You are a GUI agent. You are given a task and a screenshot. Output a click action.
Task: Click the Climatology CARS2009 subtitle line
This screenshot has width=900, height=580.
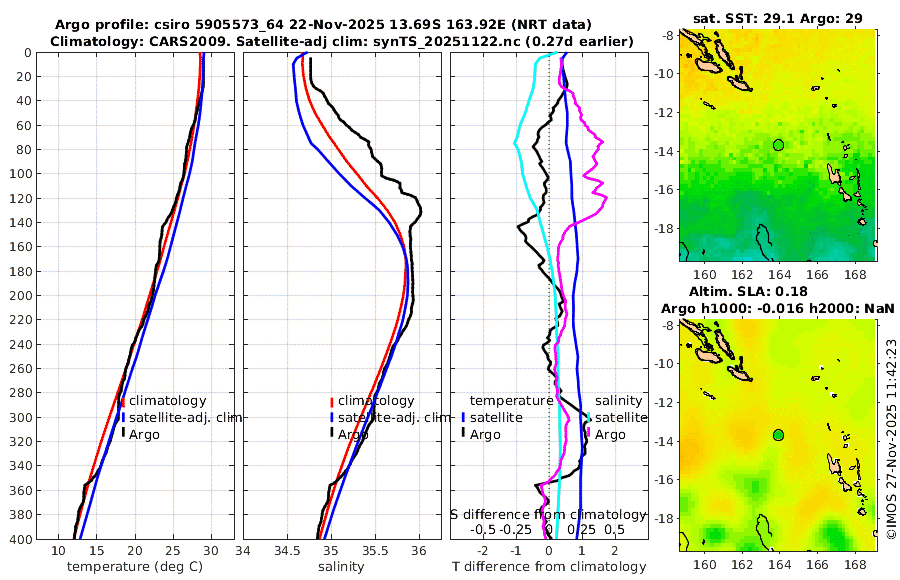[x=342, y=41]
